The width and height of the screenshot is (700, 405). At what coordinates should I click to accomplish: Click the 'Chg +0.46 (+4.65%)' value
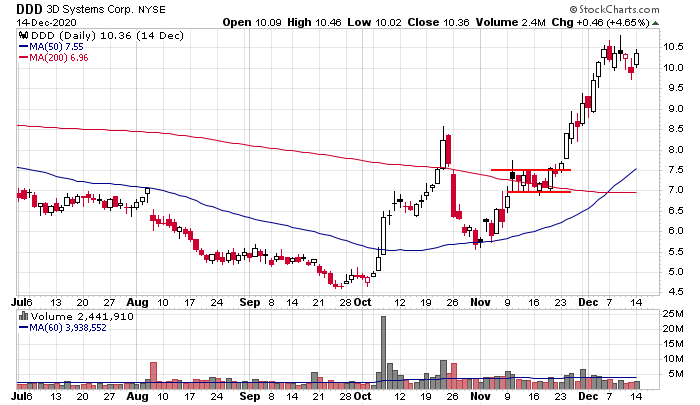(600, 22)
